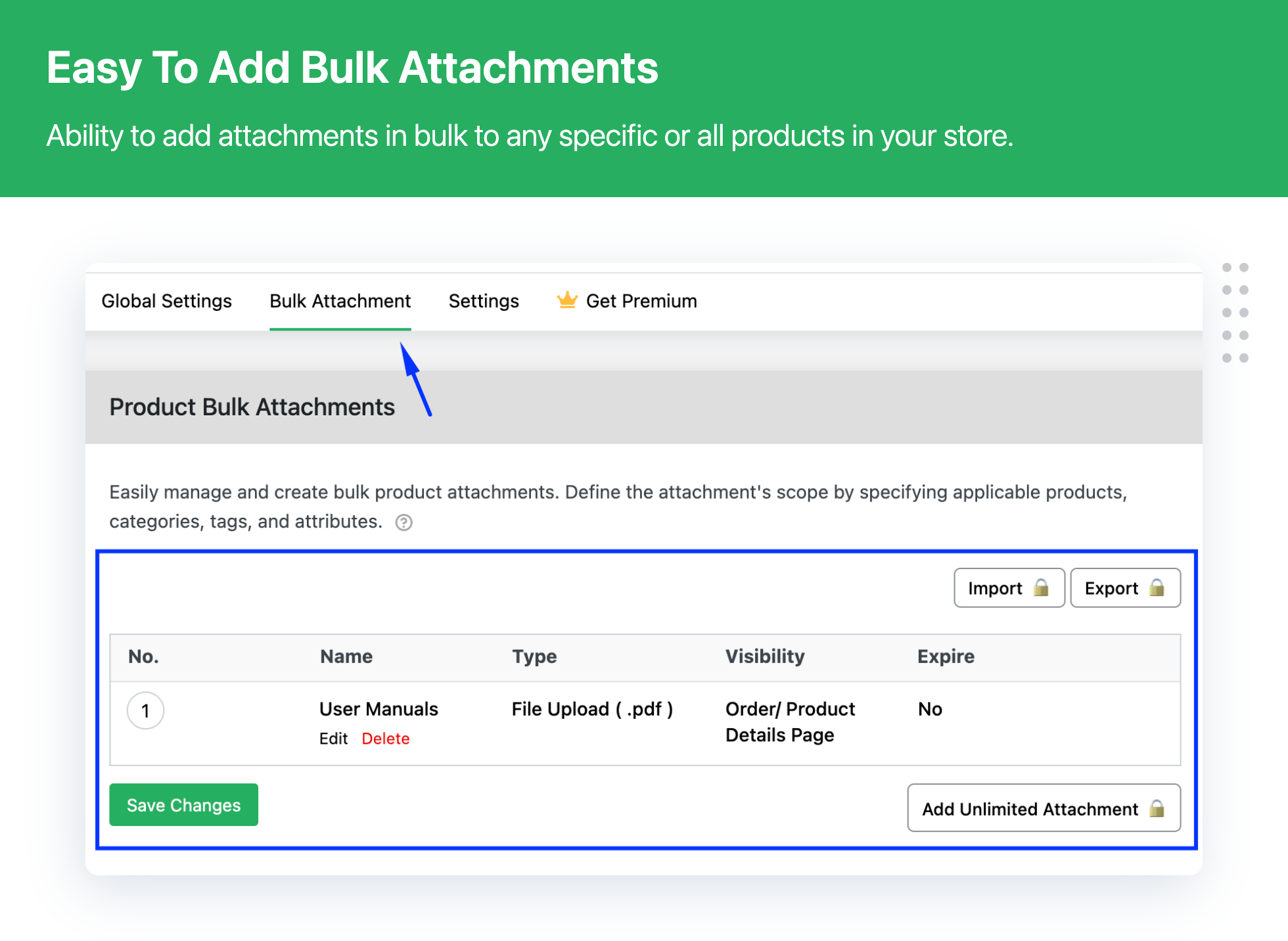This screenshot has height=941, width=1288.
Task: Click the padlock icon on Import
Action: 1041,587
